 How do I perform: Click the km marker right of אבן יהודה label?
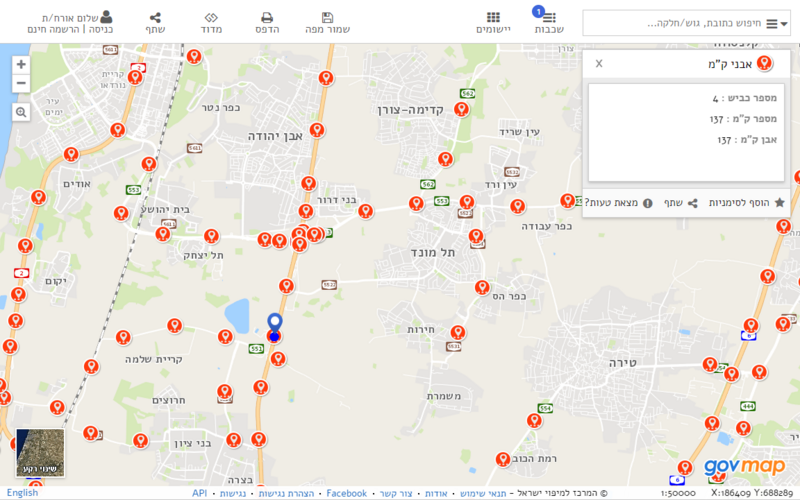(x=317, y=130)
